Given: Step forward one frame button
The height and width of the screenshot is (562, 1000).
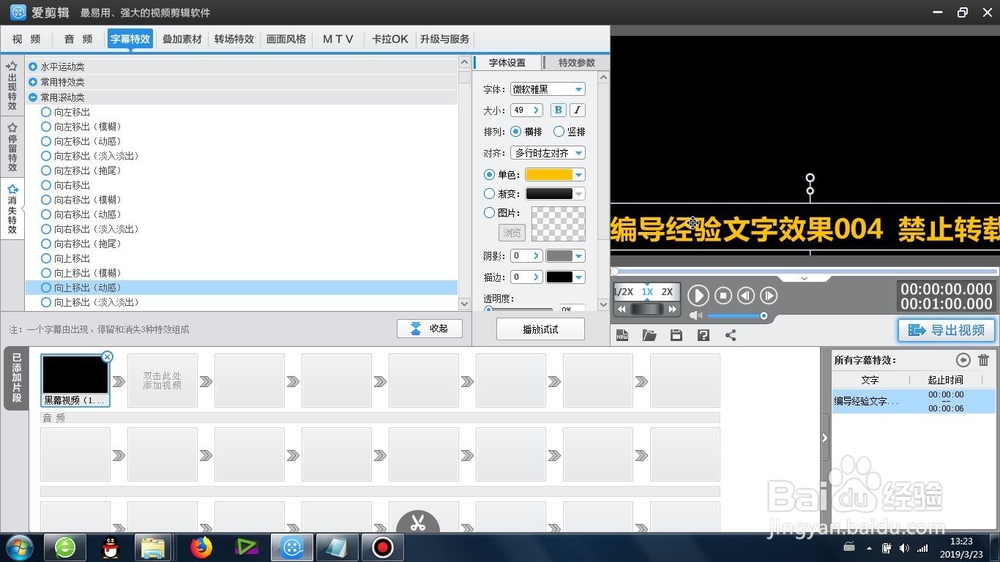Looking at the screenshot, I should click(x=769, y=295).
